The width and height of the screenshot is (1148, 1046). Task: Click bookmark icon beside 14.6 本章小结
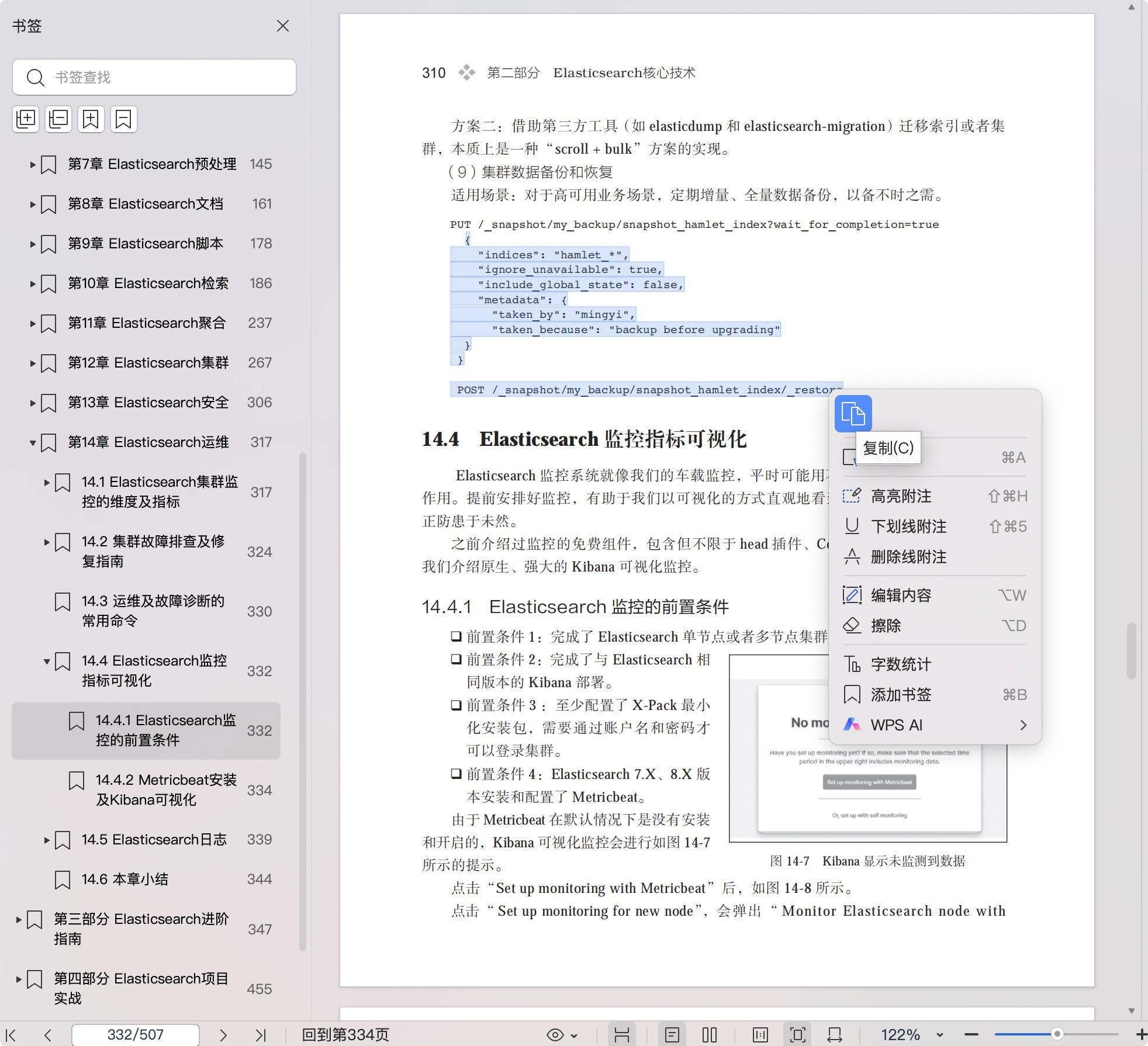click(63, 880)
